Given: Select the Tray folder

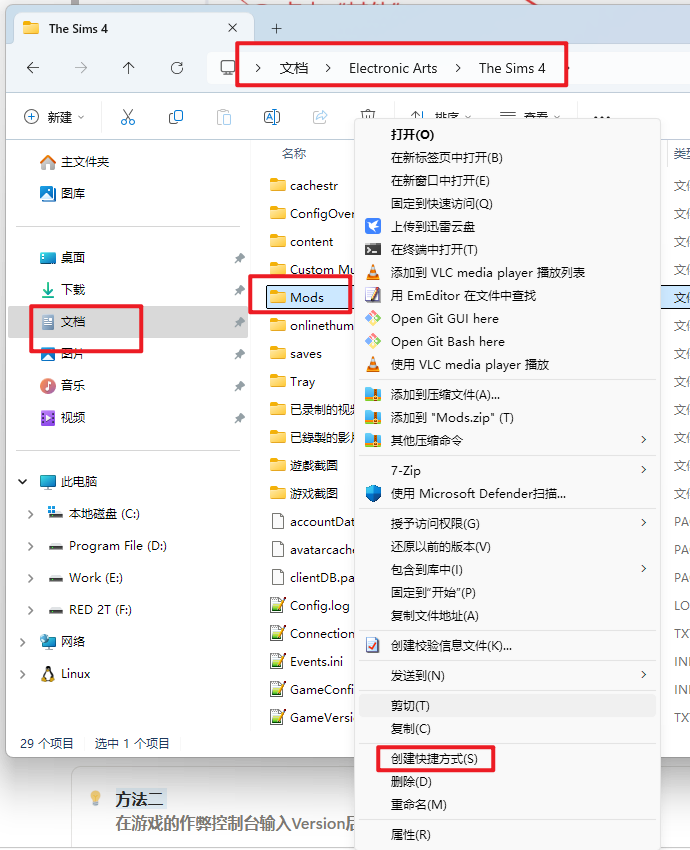Looking at the screenshot, I should 292,382.
